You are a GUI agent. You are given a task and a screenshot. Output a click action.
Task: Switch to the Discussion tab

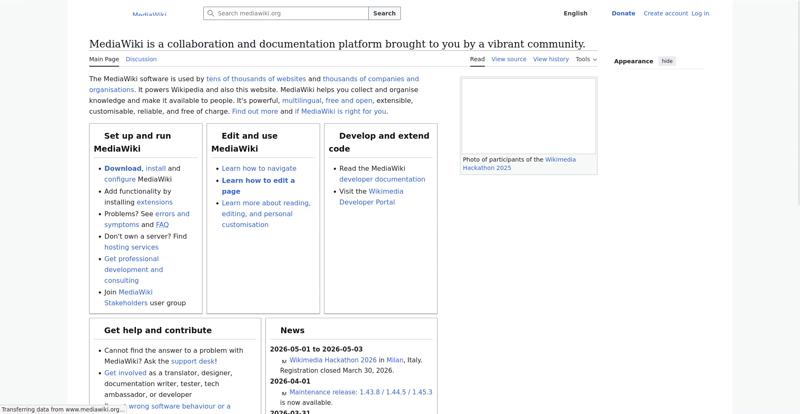coord(141,59)
